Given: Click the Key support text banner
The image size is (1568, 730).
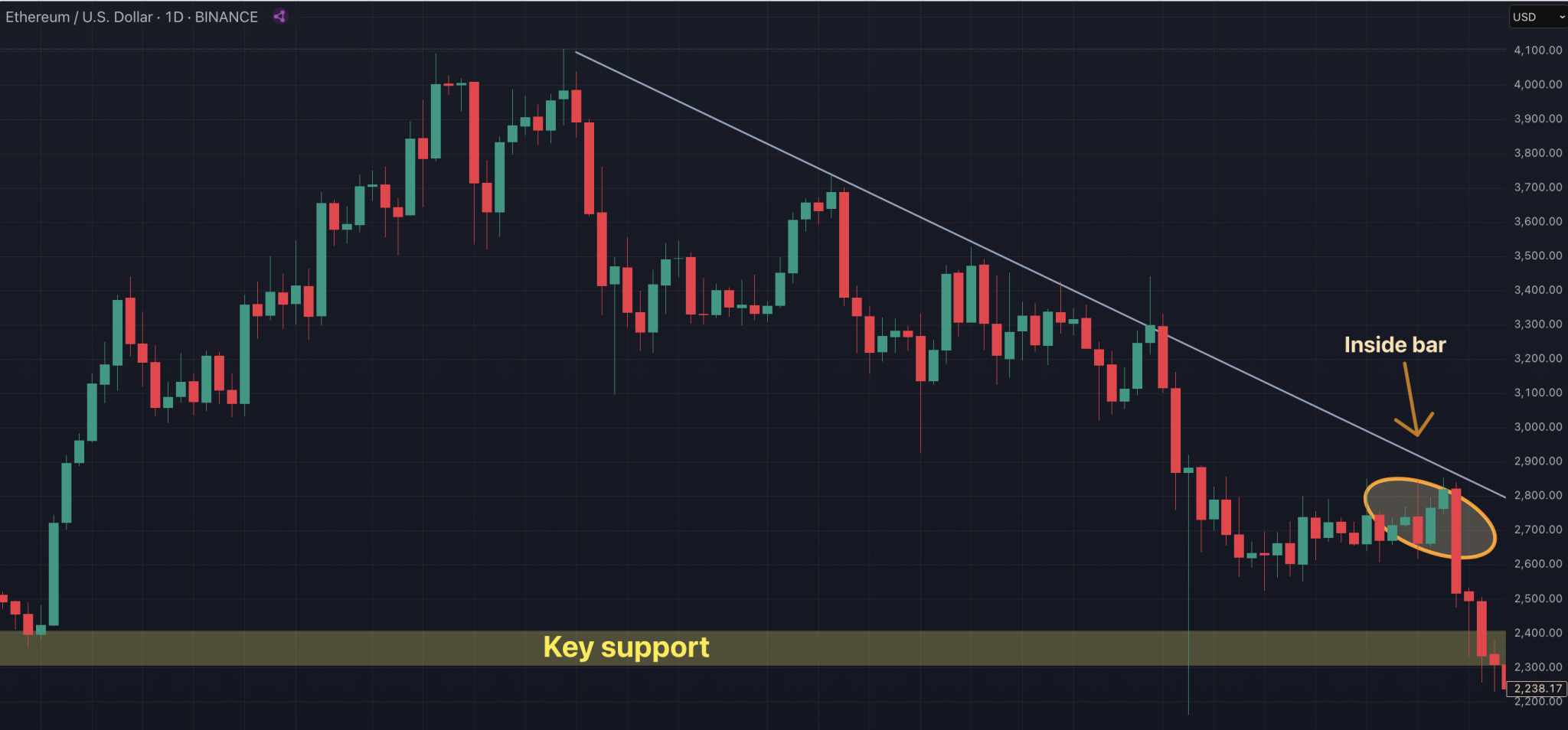Looking at the screenshot, I should 626,647.
